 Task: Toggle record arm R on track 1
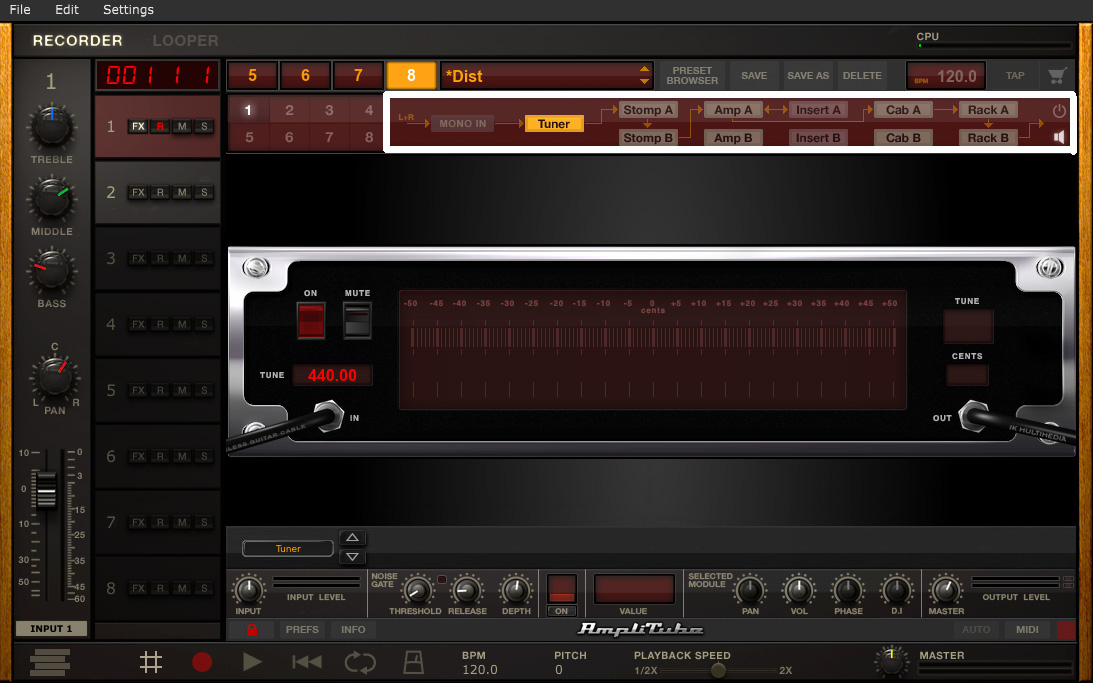(x=160, y=127)
